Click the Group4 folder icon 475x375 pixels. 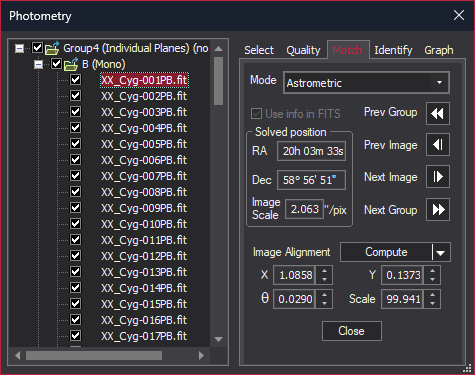52,48
